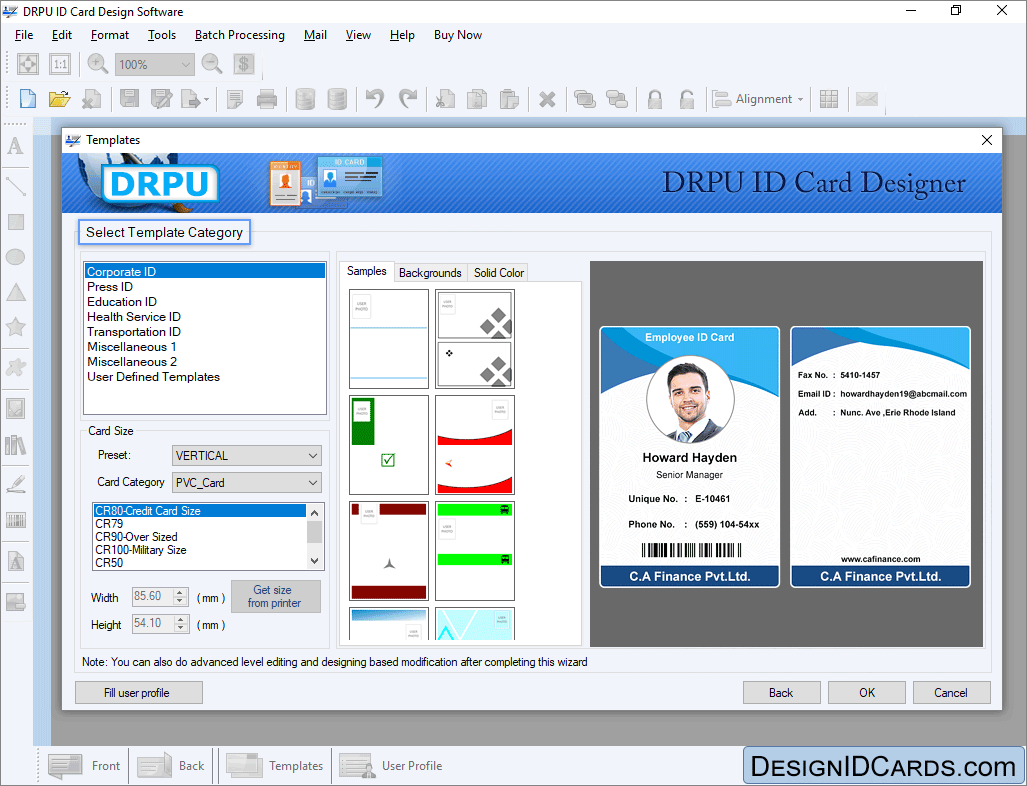The image size is (1027, 786).
Task: Select the bright green bus sample thumbnail
Action: tap(475, 551)
